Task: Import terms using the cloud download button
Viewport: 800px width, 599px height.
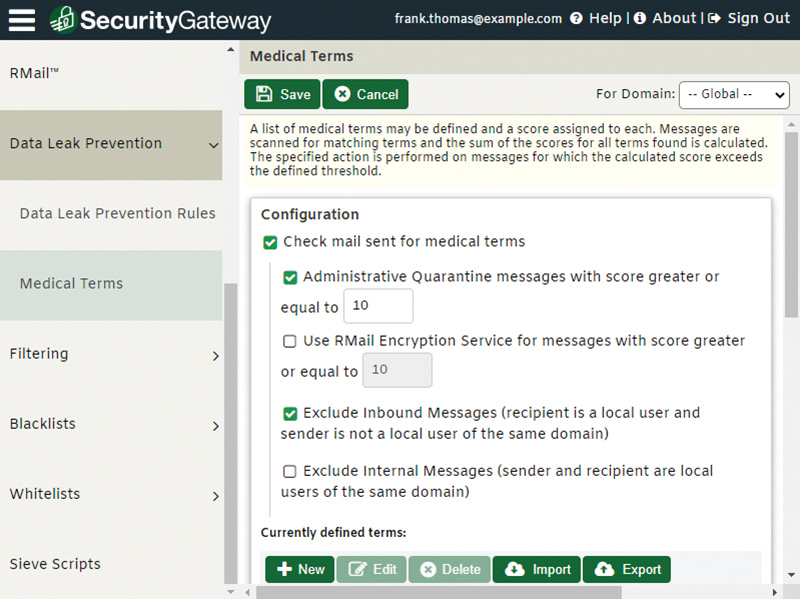Action: tap(537, 569)
